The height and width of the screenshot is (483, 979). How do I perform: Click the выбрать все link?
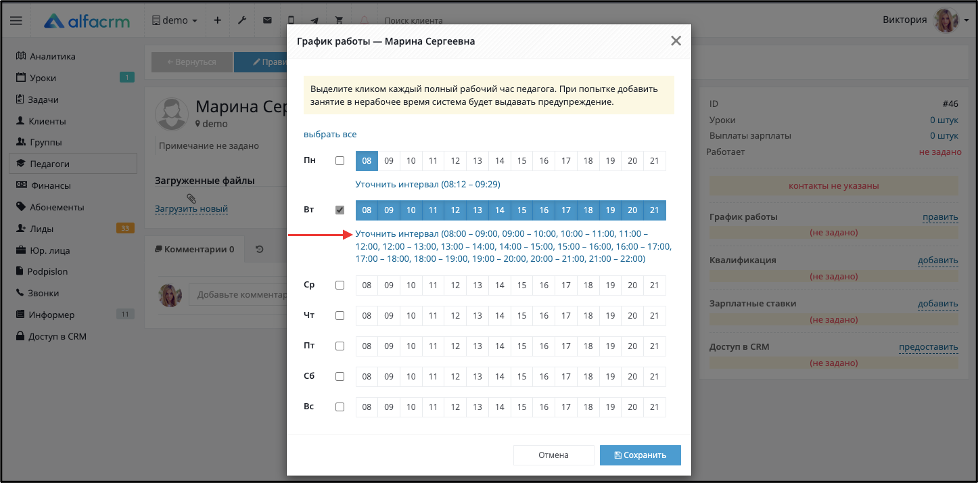point(330,134)
